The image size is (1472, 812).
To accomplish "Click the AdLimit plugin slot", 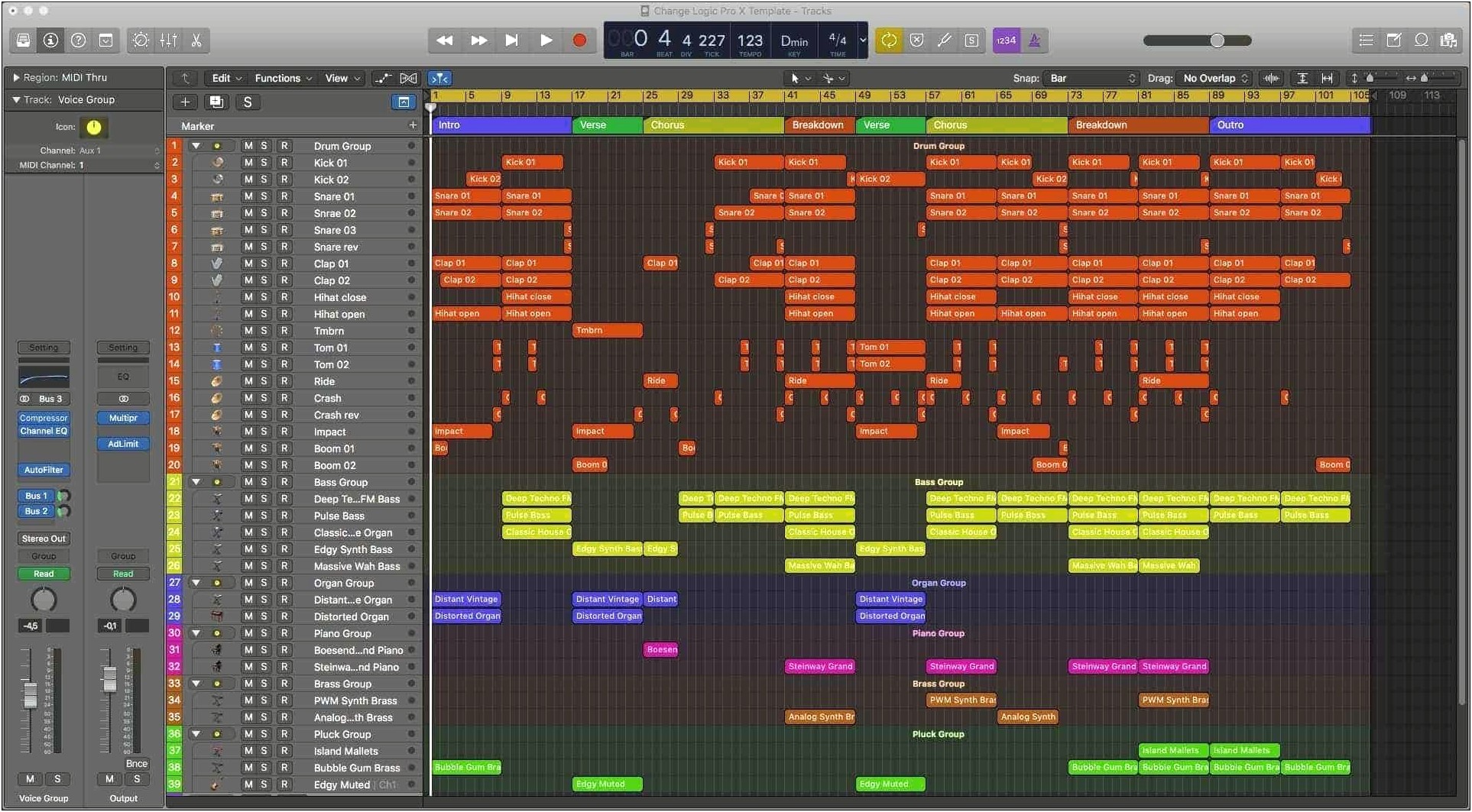I will tap(123, 444).
